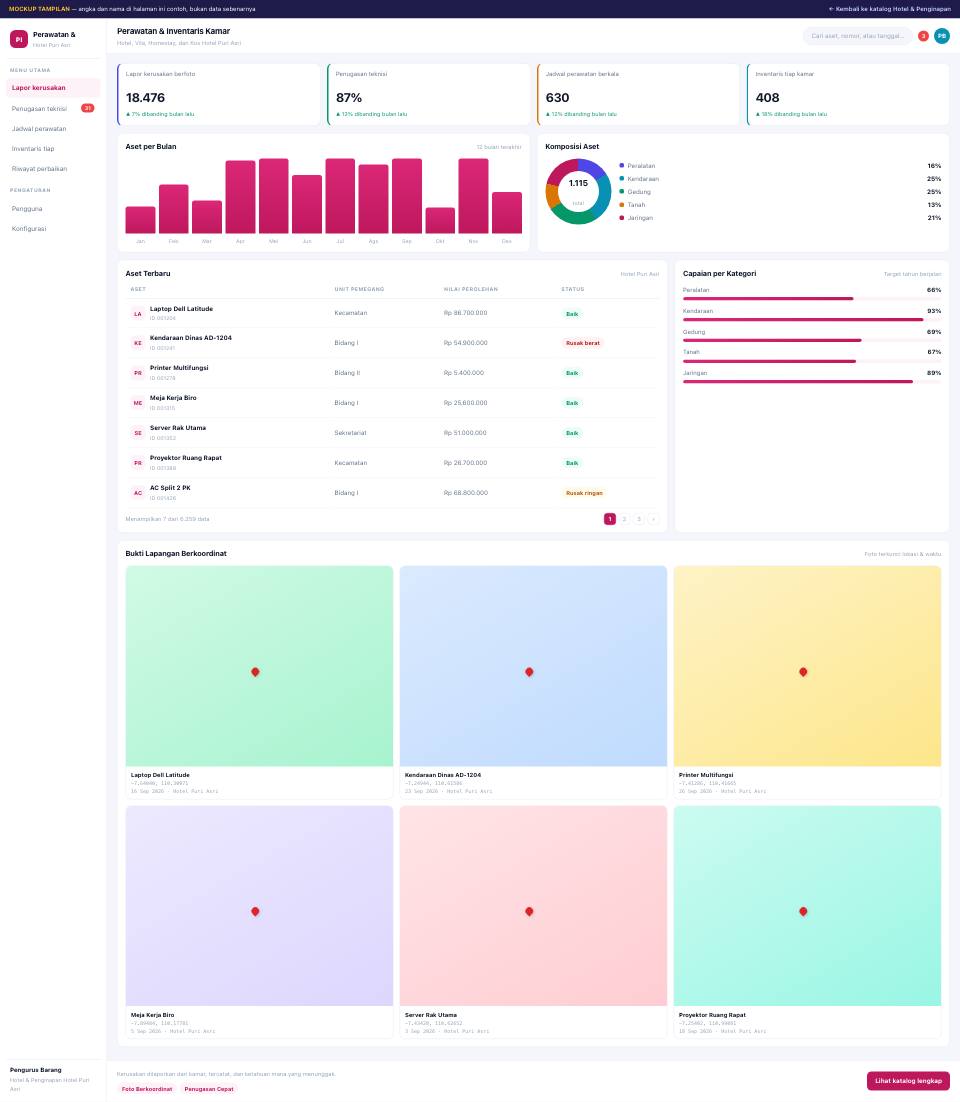The height and width of the screenshot is (1102, 960).
Task: Click the Foto Berkoordinat tag
Action: 147,1089
